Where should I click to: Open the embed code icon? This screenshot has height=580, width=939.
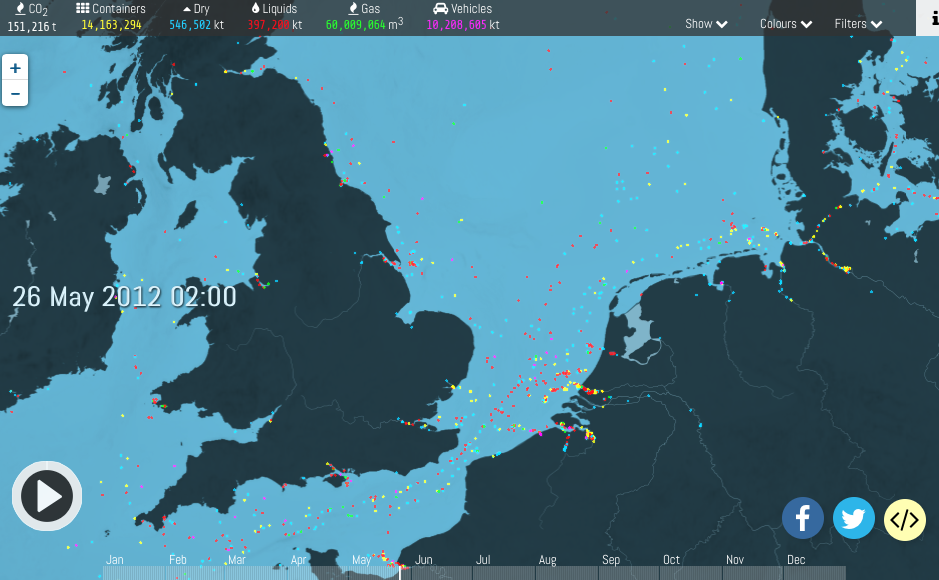[x=904, y=520]
